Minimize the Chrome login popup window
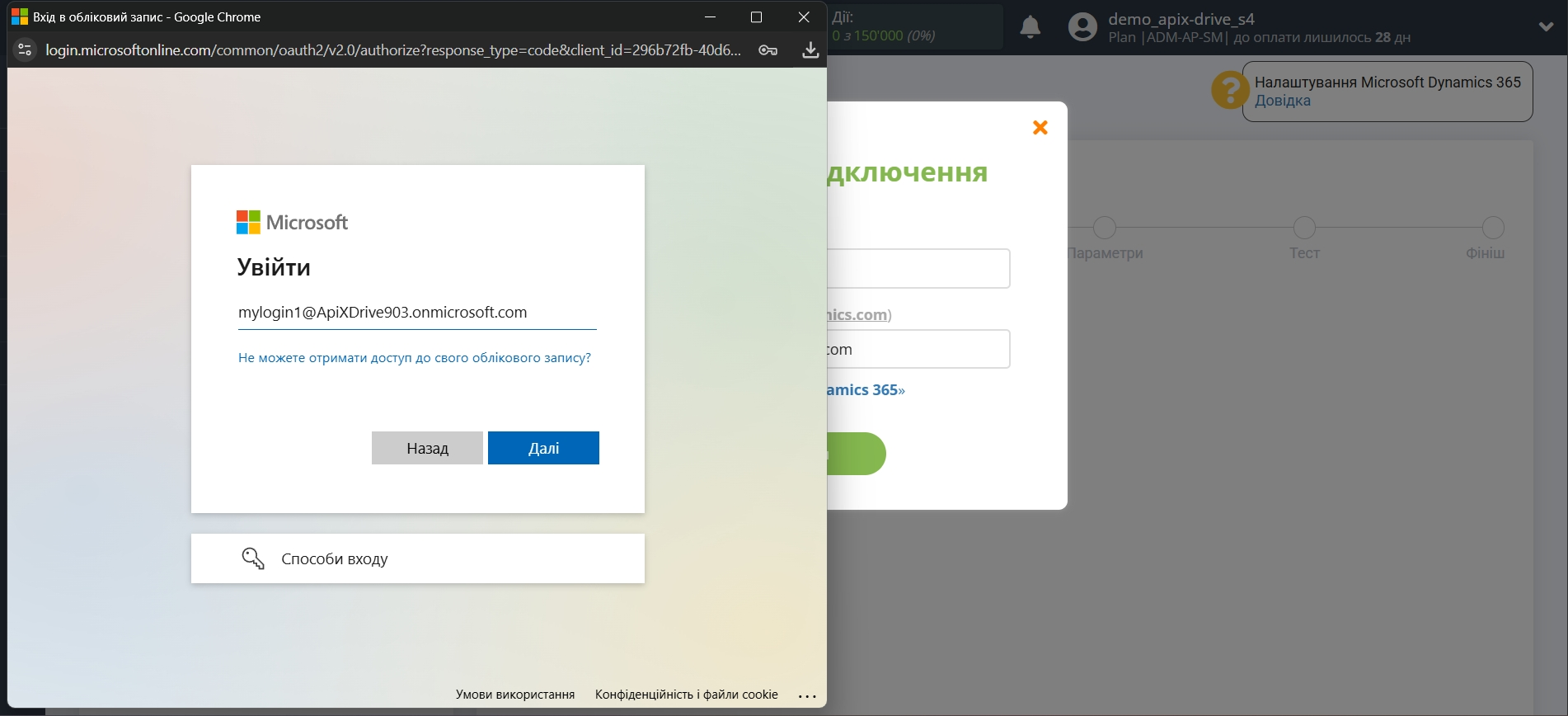This screenshot has height=716, width=1568. (710, 16)
